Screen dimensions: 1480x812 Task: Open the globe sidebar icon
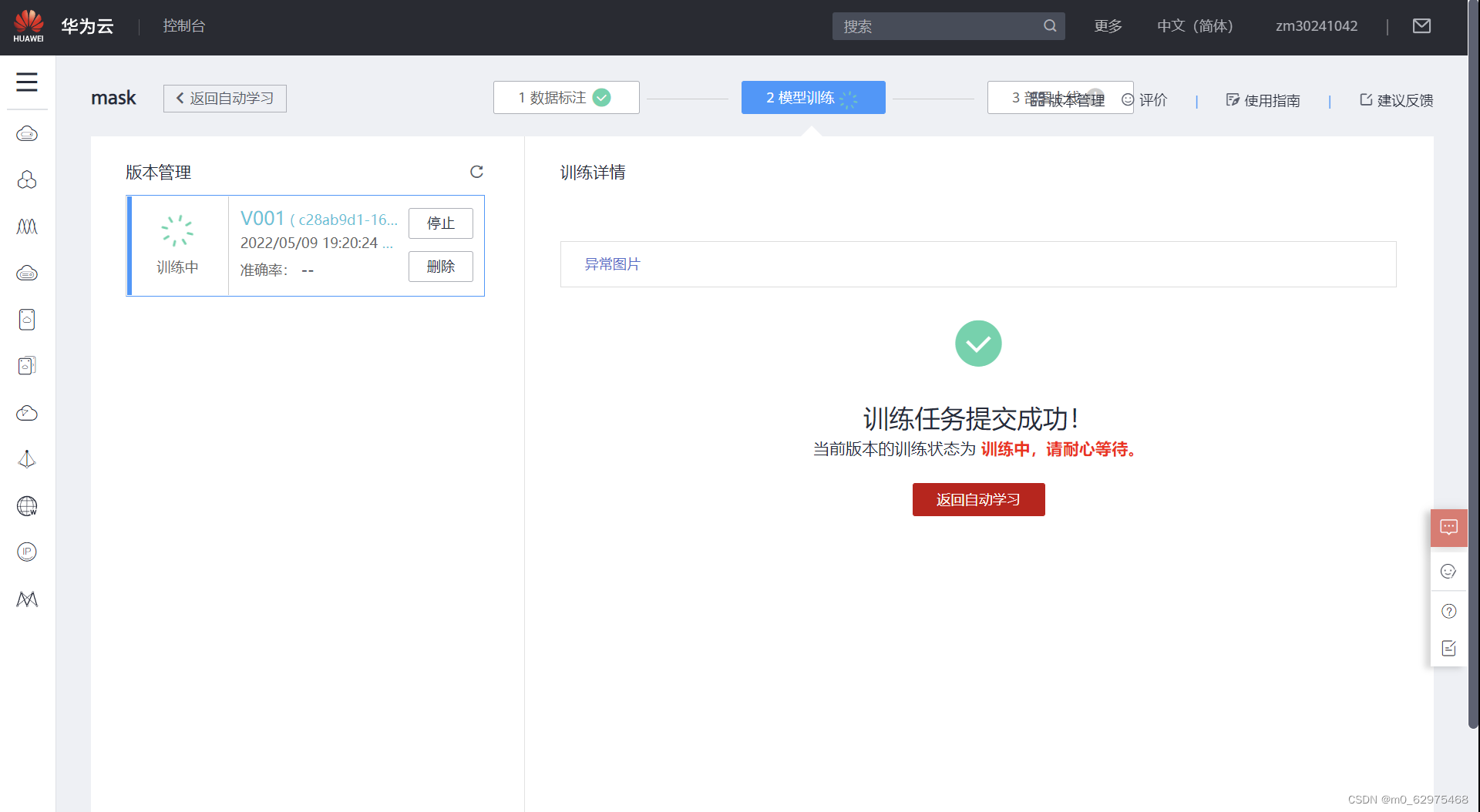click(x=27, y=506)
